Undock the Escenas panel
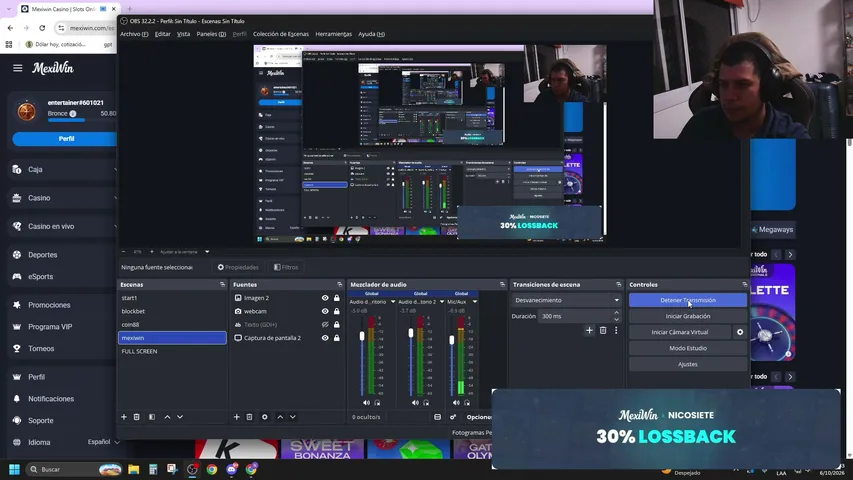Image resolution: width=853 pixels, height=480 pixels. tap(222, 285)
